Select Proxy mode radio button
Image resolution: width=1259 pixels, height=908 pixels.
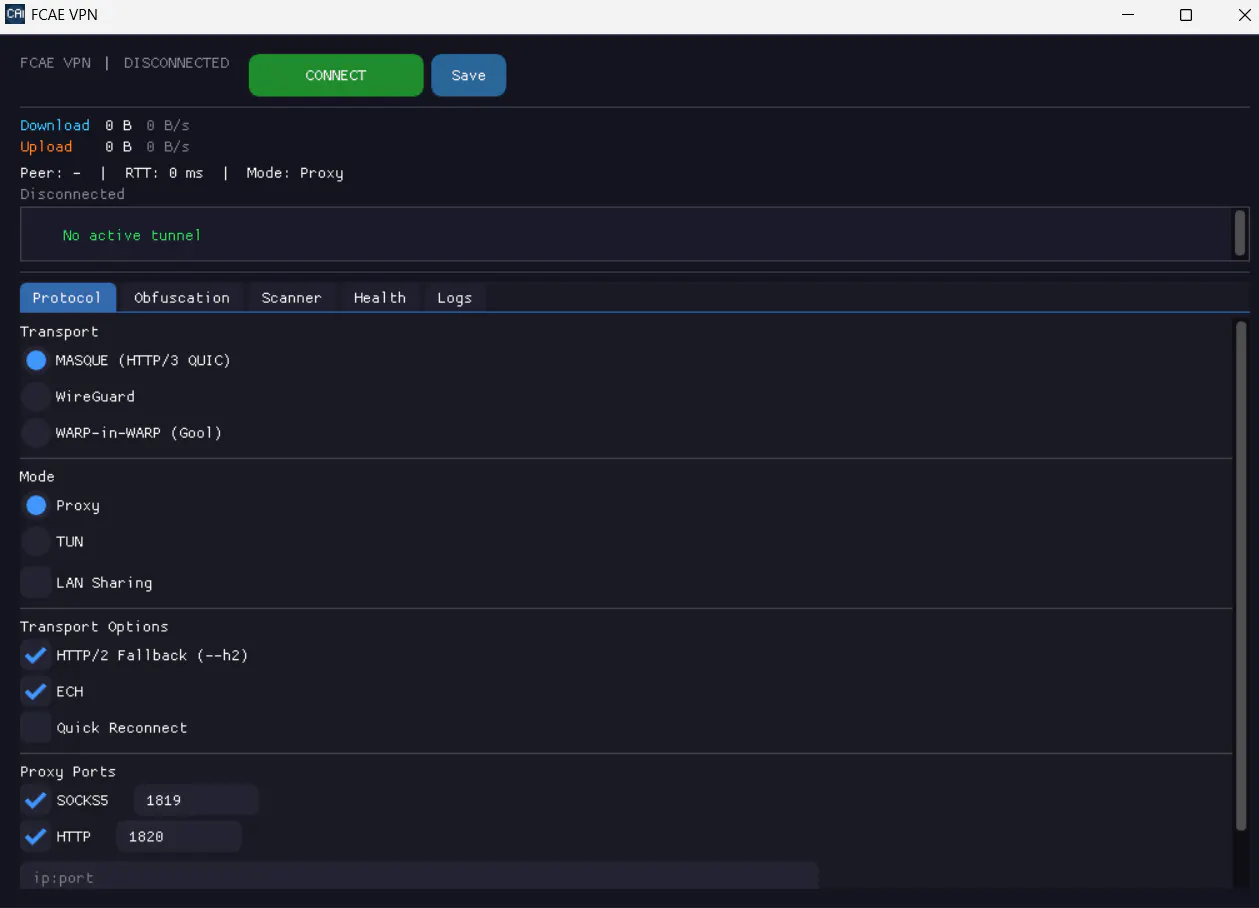click(36, 505)
